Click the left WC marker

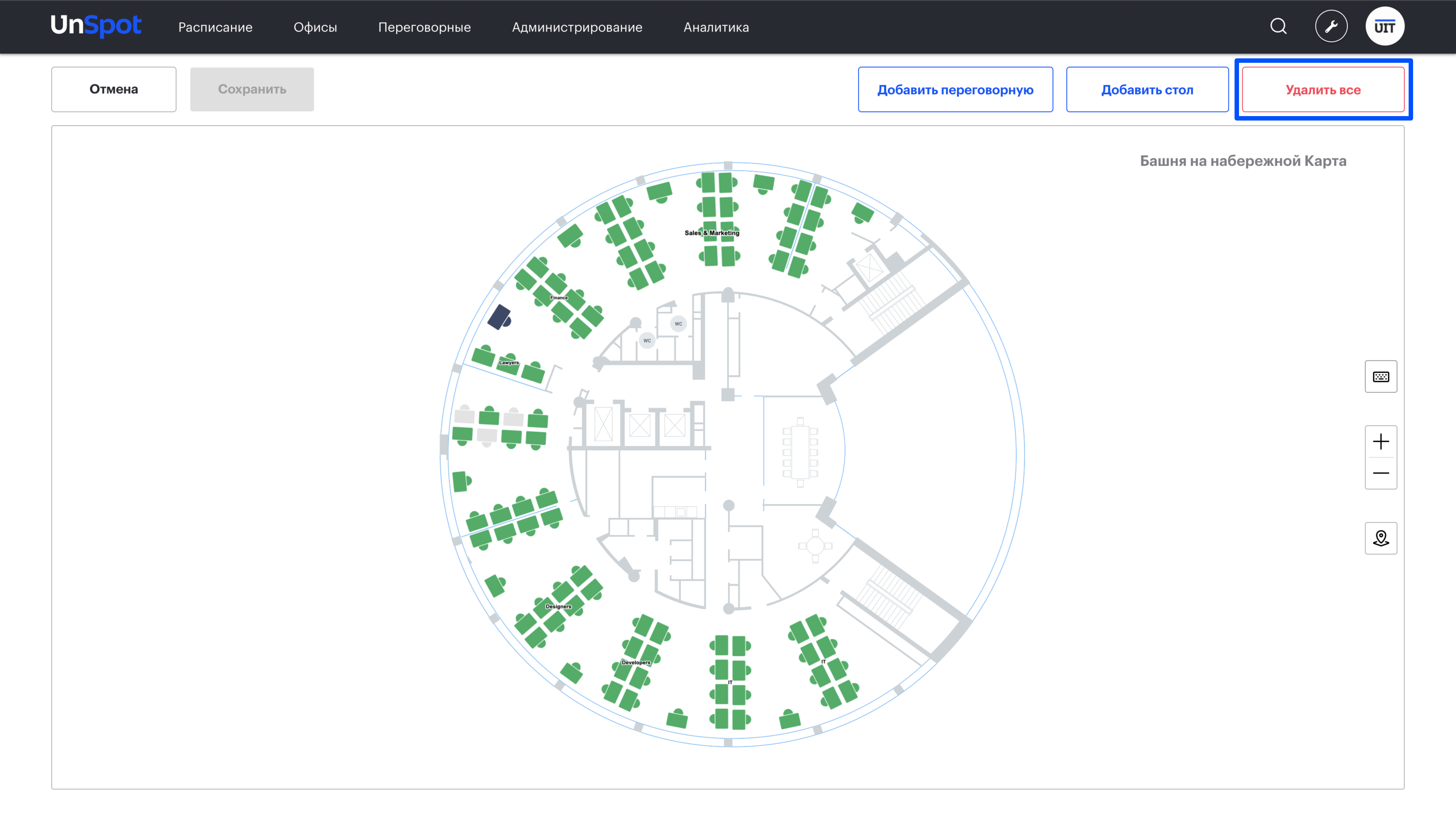(x=647, y=341)
